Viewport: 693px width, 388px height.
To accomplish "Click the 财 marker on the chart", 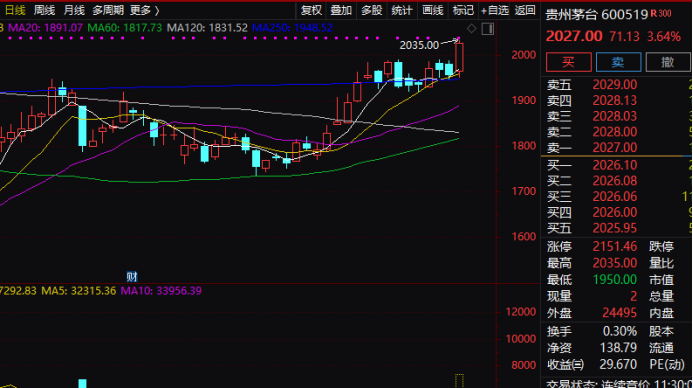I will 132,277.
